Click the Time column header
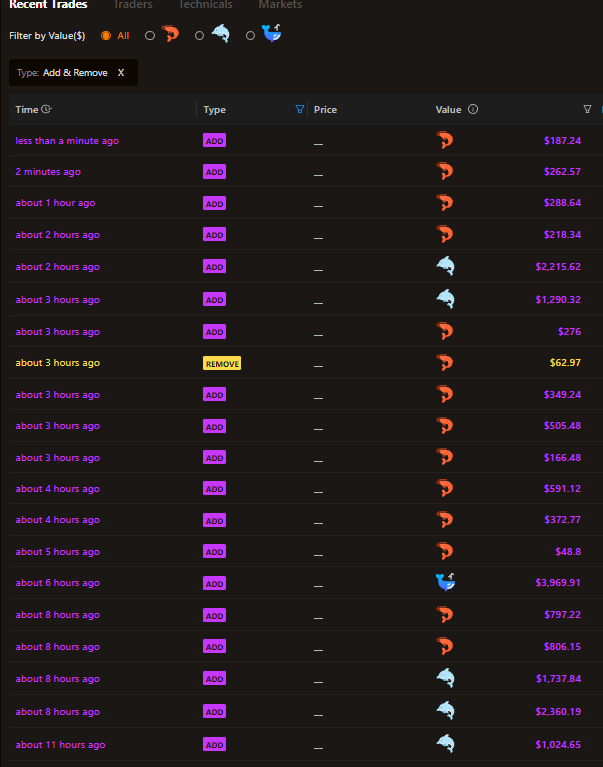 coord(26,110)
